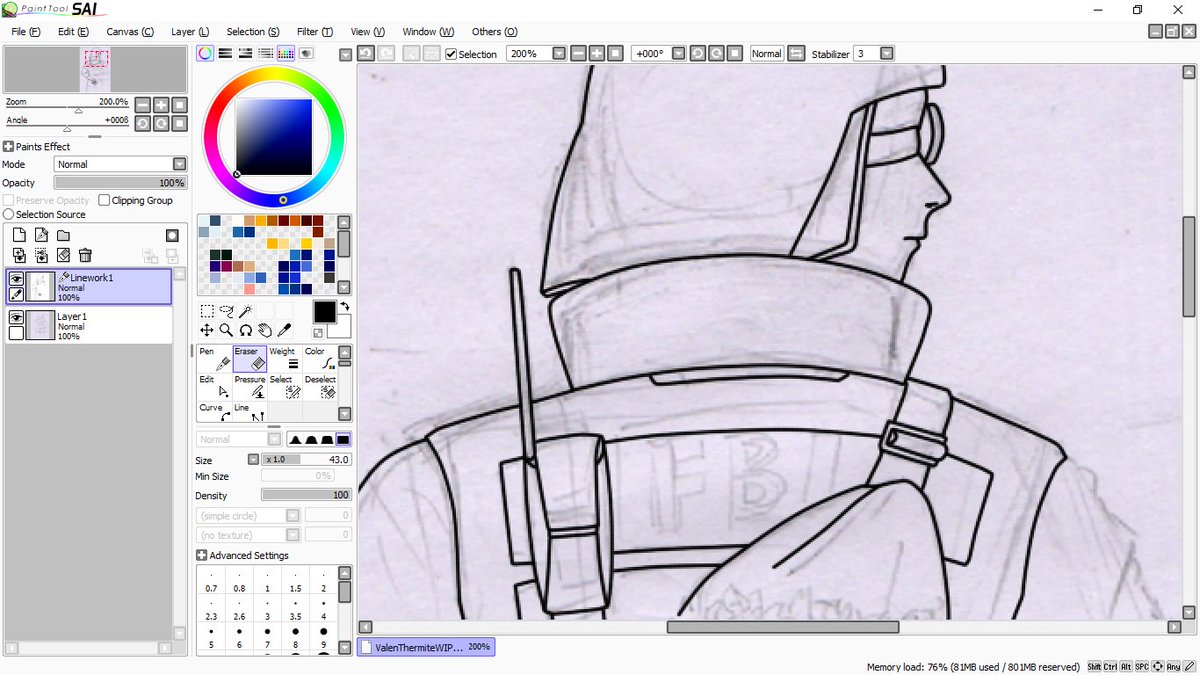
Task: Expand the Paints Effect section
Action: [9, 146]
